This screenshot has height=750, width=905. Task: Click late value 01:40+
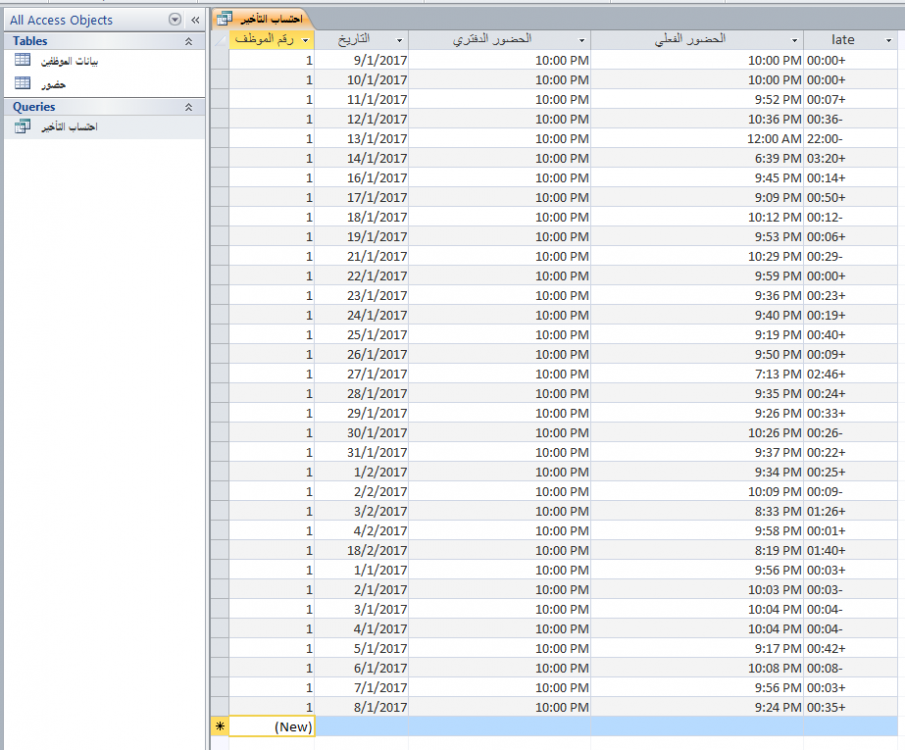click(x=851, y=550)
